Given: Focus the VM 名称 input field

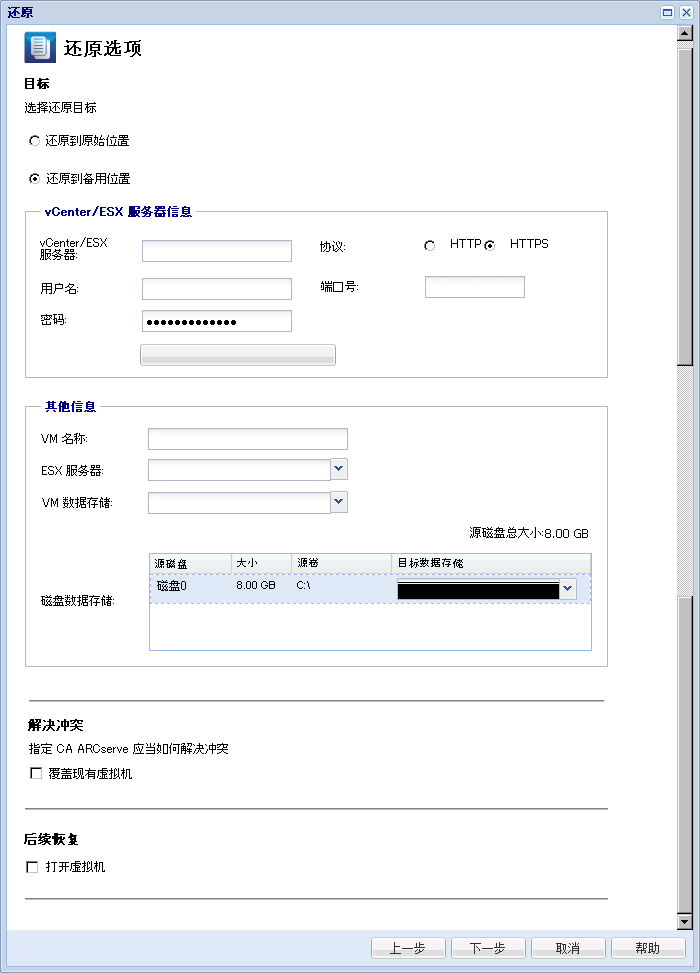Looking at the screenshot, I should pyautogui.click(x=248, y=439).
